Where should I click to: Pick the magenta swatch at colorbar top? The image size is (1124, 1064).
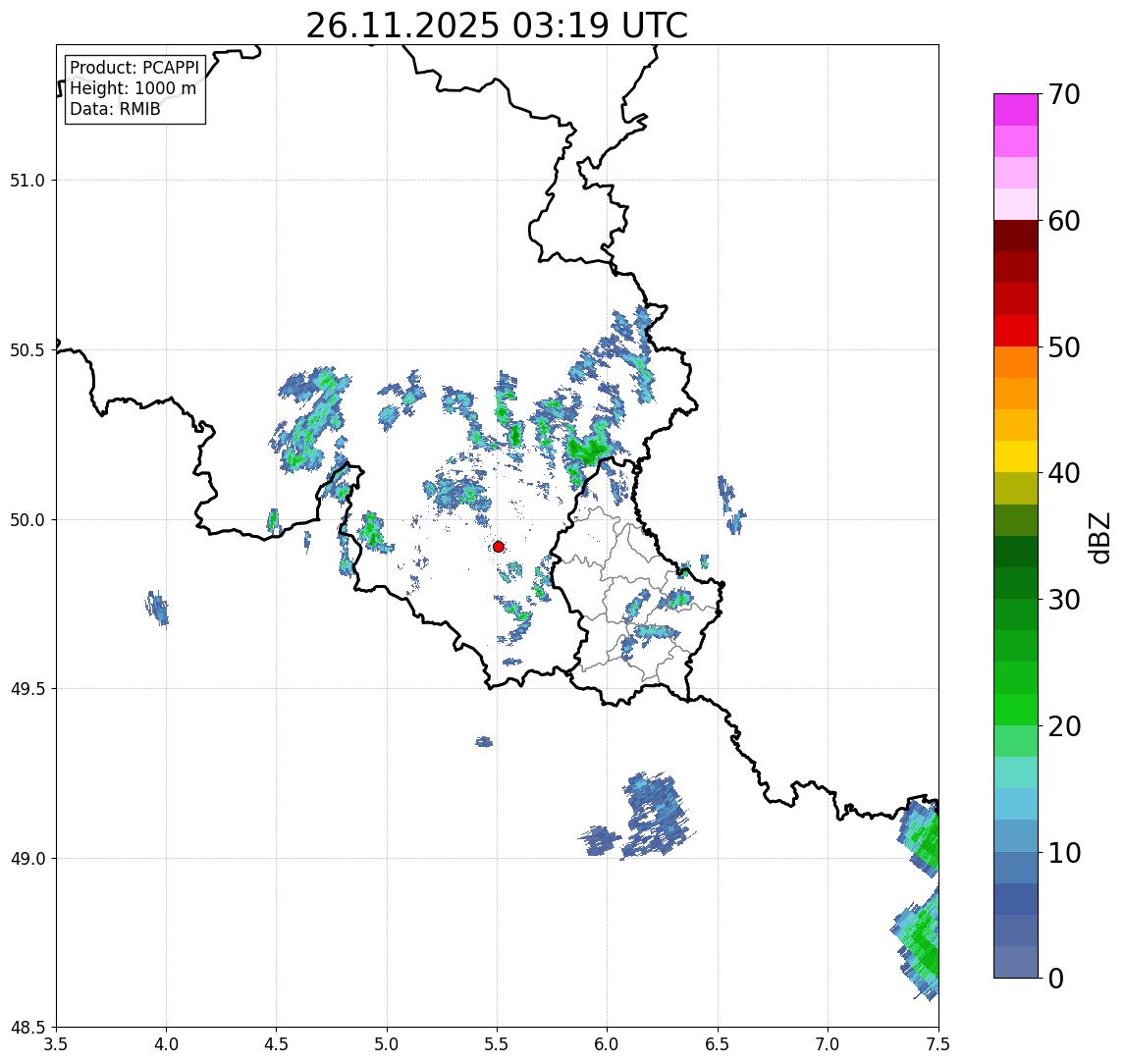(x=1016, y=110)
